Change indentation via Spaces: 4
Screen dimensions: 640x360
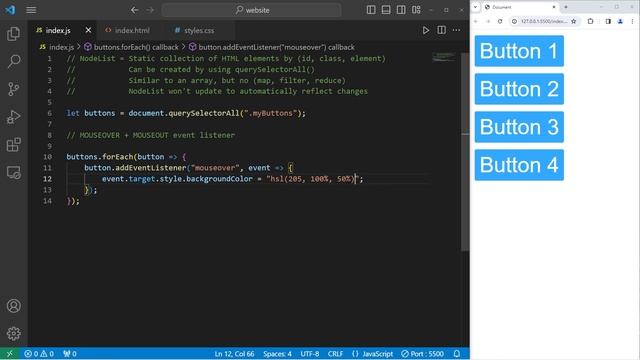277,353
